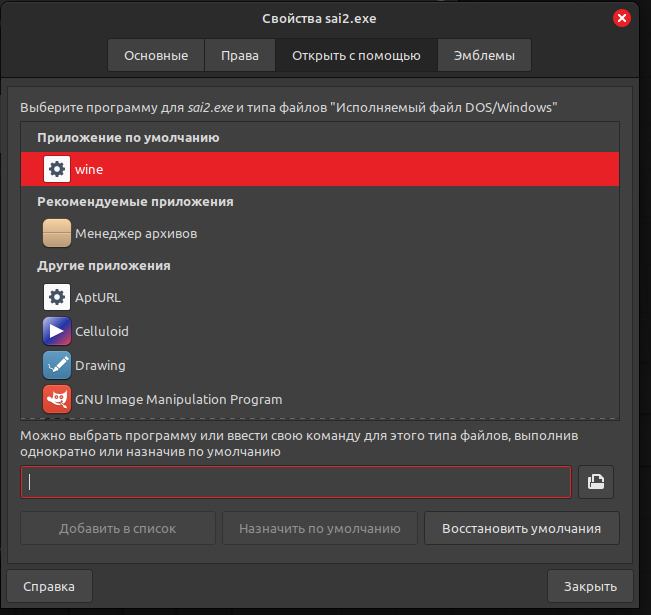This screenshot has height=615, width=651.
Task: Click the Приложение по умолчанию header
Action: coord(128,137)
